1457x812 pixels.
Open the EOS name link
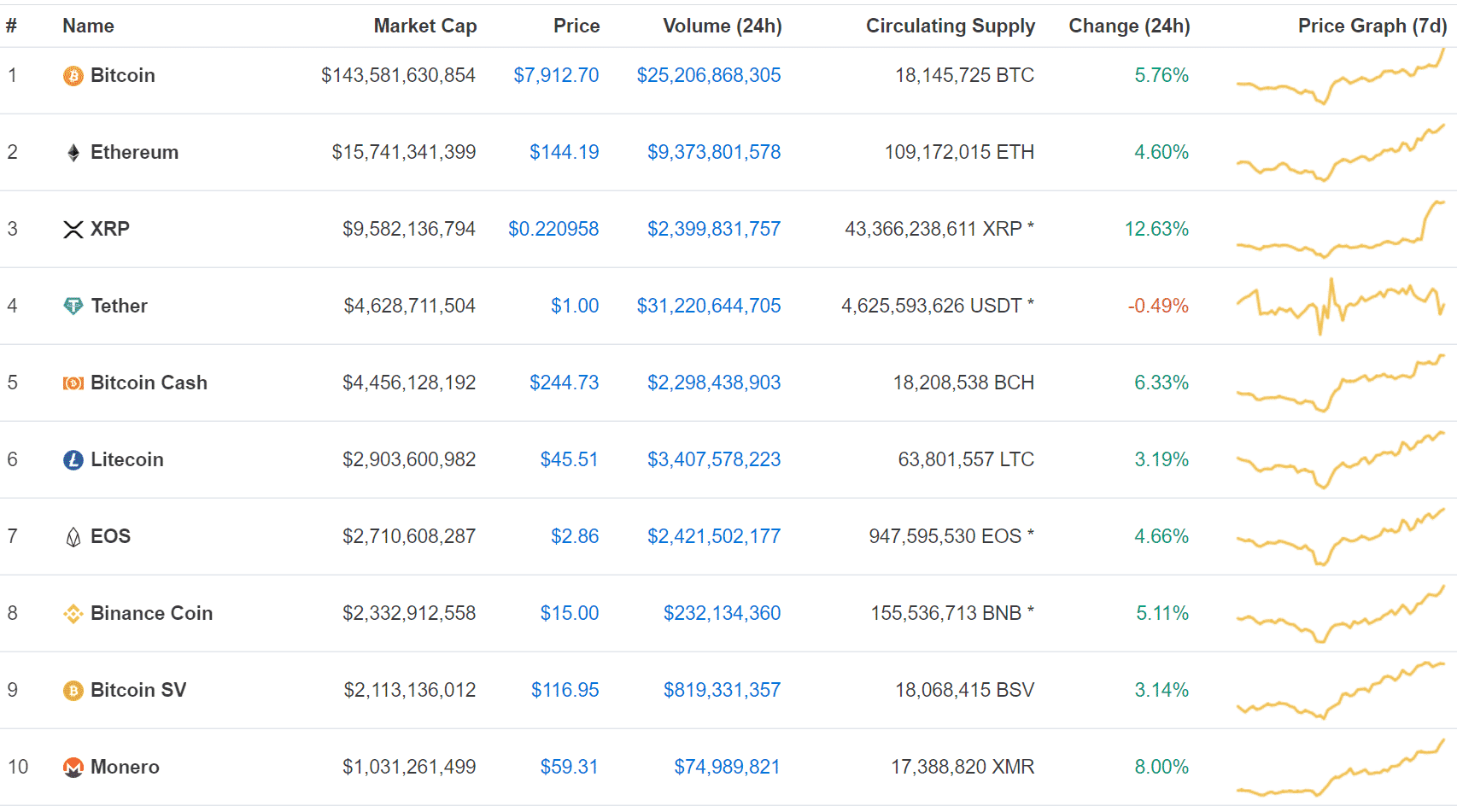click(111, 536)
